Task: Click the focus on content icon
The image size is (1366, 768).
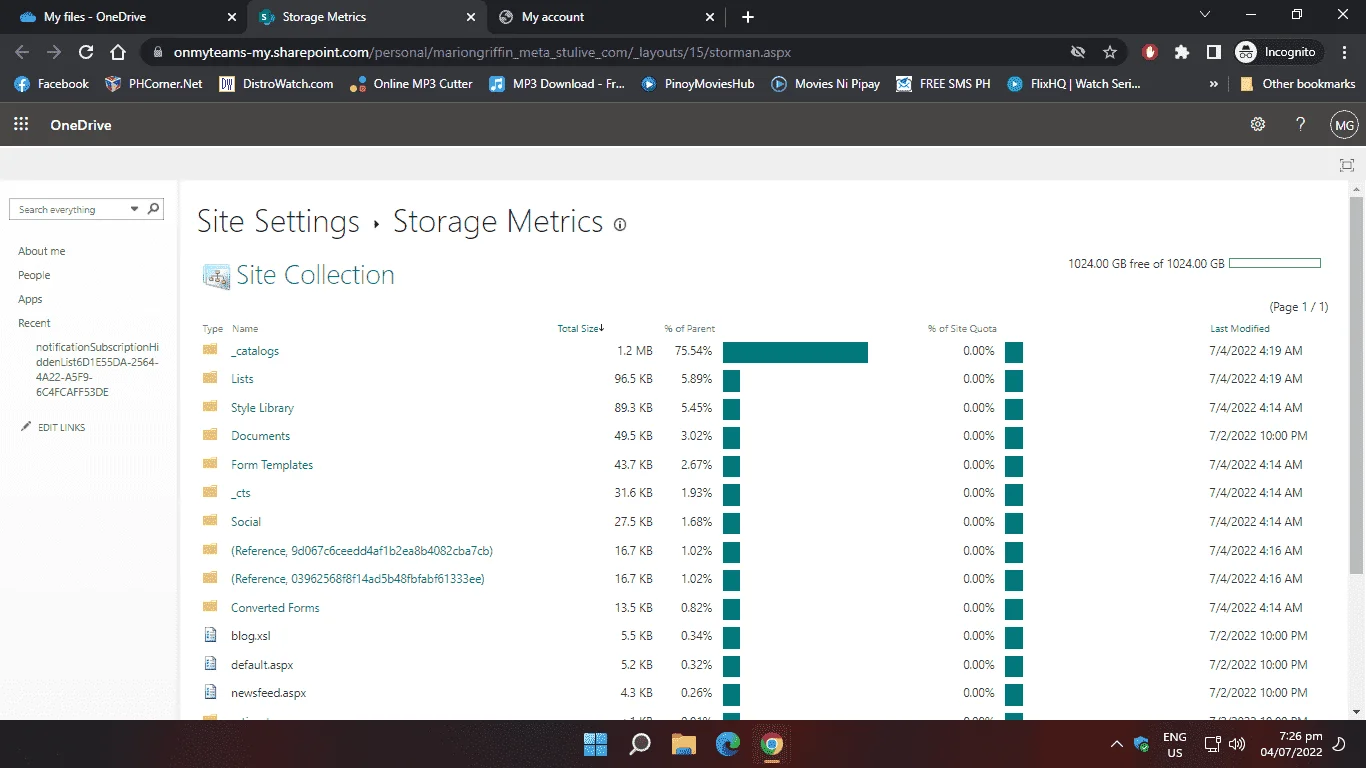Action: (1347, 165)
